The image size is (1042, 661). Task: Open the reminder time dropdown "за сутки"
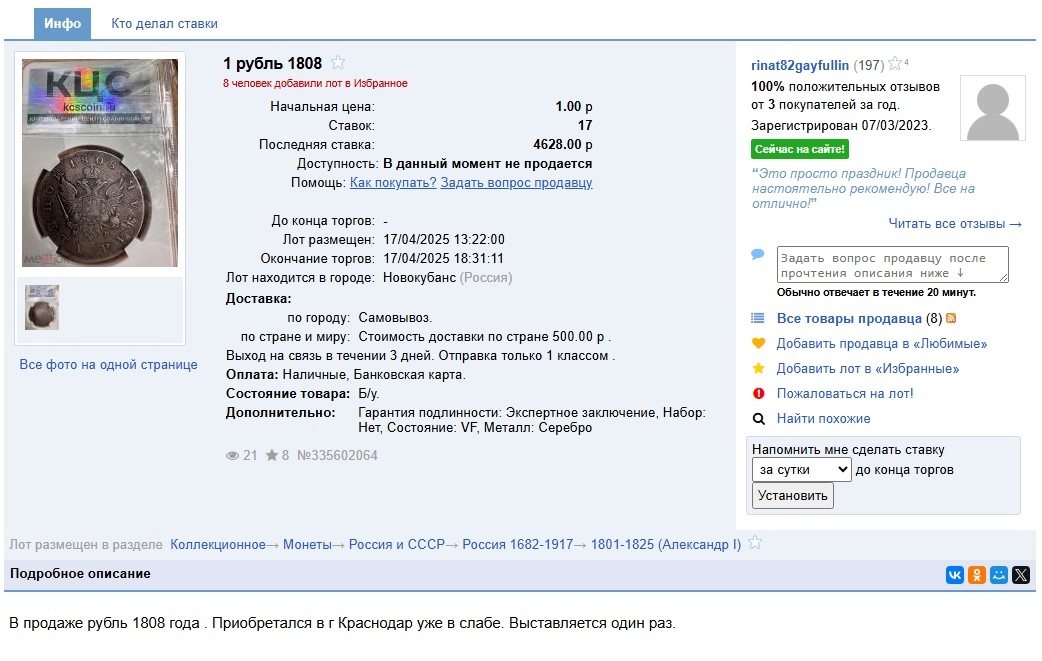tap(801, 470)
